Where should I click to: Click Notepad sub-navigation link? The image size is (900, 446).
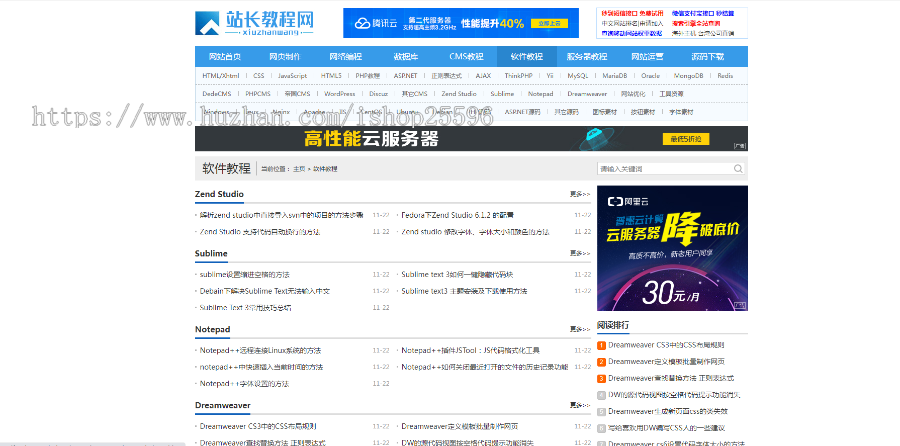[540, 94]
